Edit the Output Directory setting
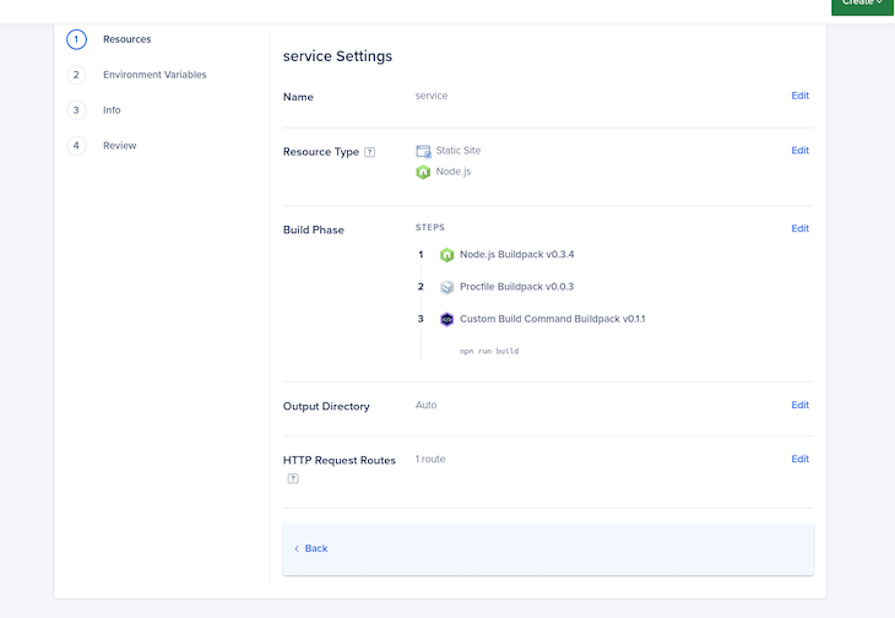 800,405
